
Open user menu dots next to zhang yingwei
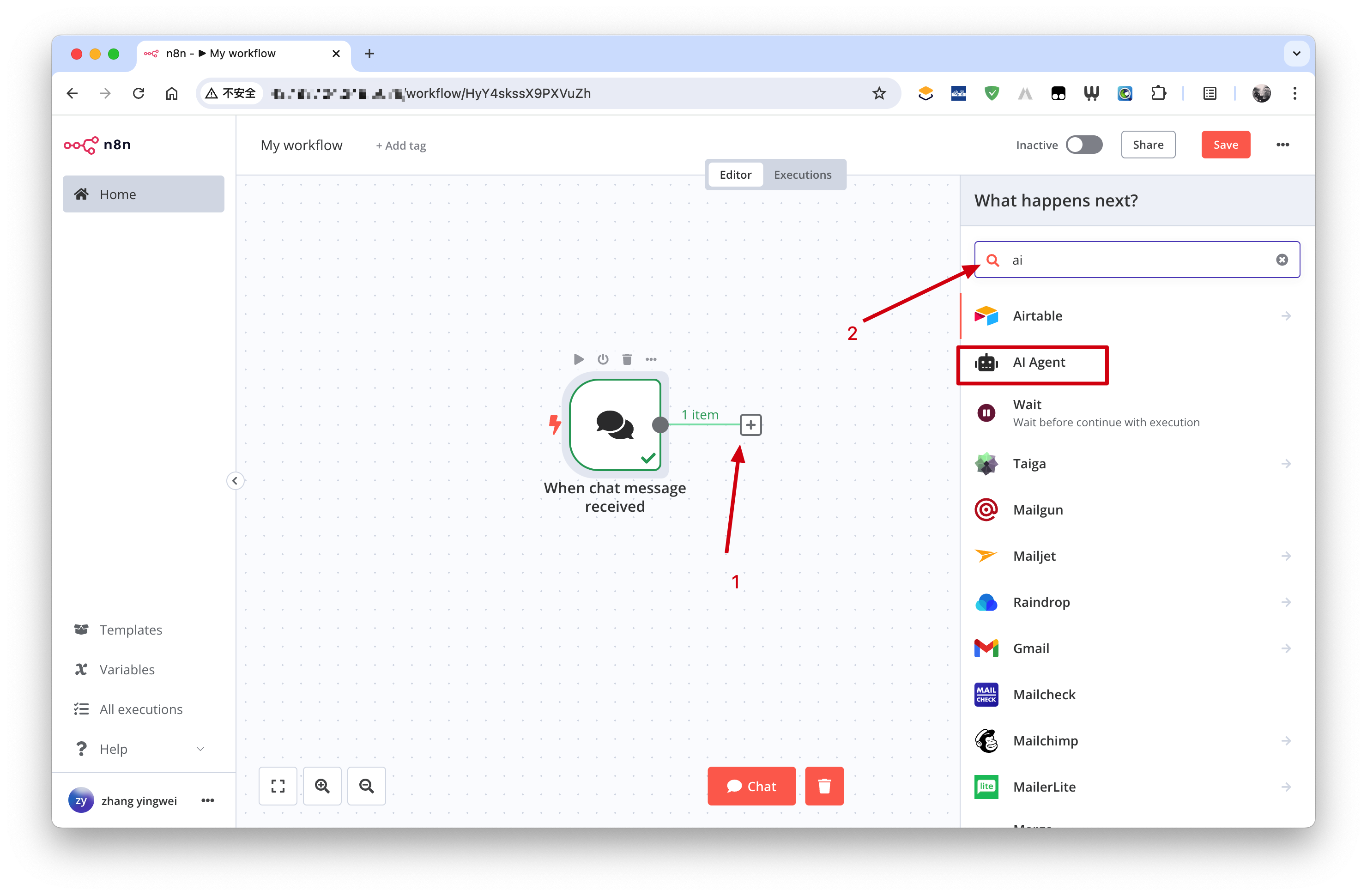coord(208,800)
